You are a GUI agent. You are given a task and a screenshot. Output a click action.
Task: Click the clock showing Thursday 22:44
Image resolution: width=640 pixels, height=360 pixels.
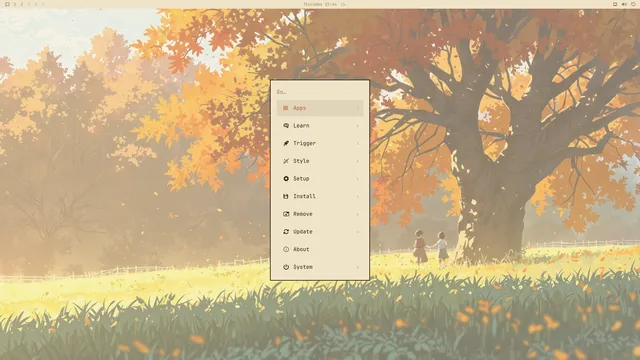pyautogui.click(x=320, y=4)
